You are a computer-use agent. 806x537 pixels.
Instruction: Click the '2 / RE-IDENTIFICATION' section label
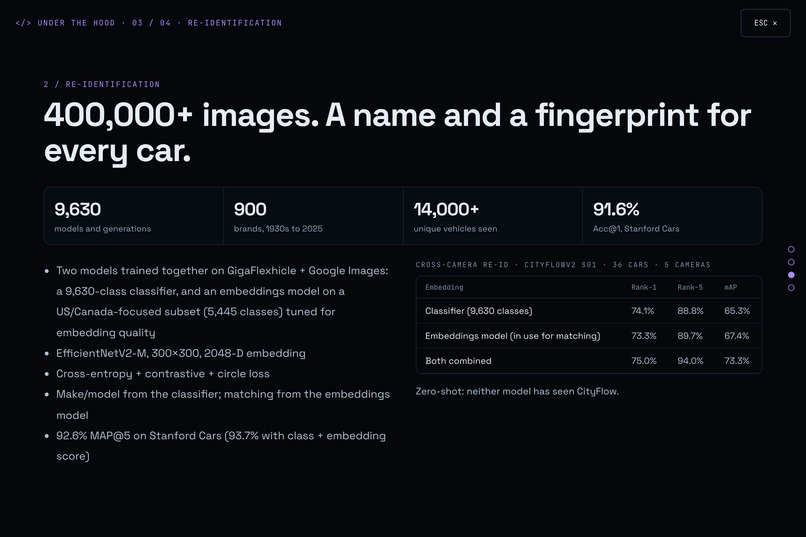point(102,84)
